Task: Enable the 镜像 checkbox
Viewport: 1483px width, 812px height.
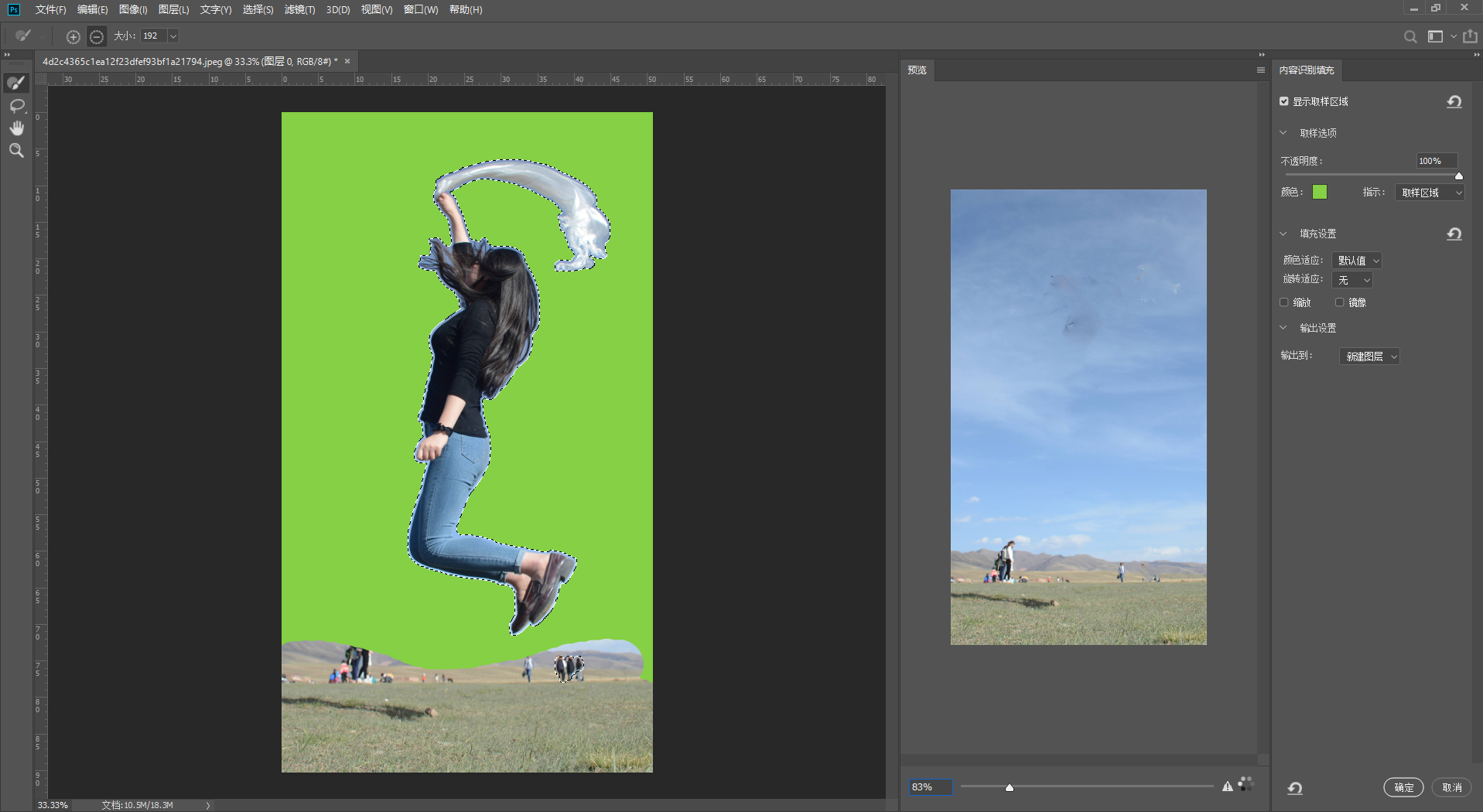Action: pos(1339,302)
